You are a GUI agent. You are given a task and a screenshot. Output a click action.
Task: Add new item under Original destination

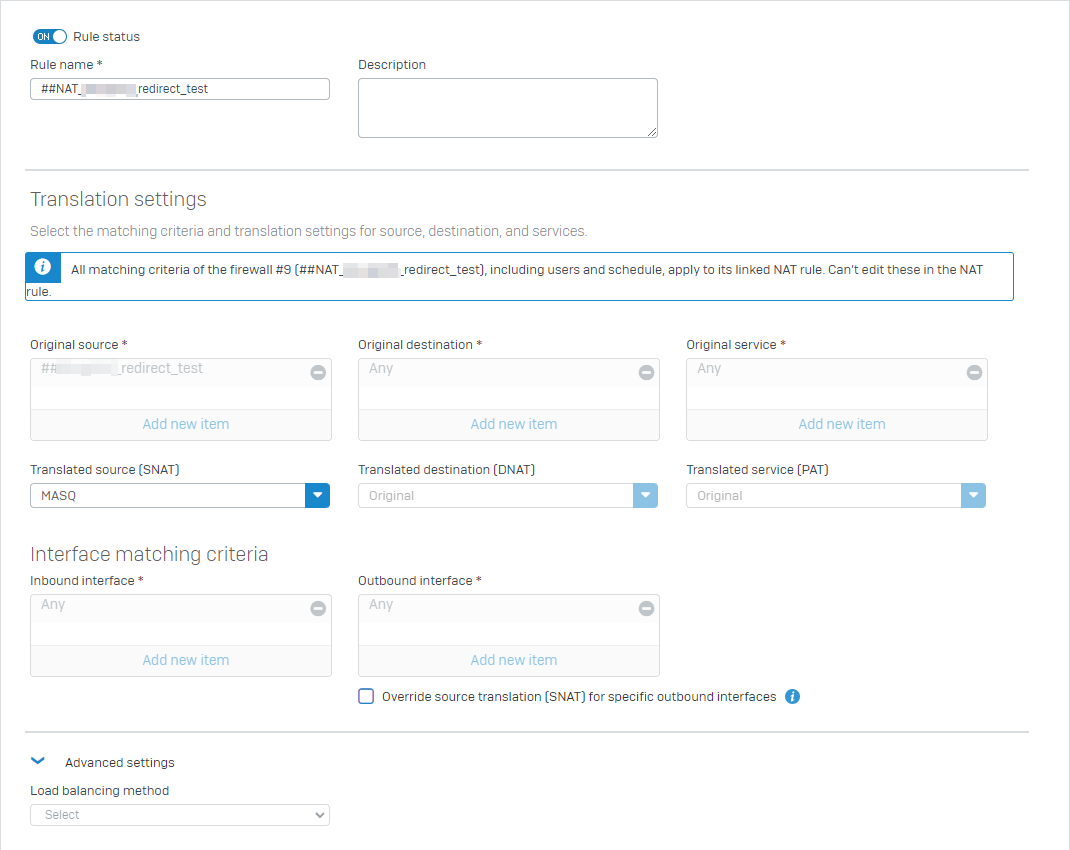pos(513,424)
